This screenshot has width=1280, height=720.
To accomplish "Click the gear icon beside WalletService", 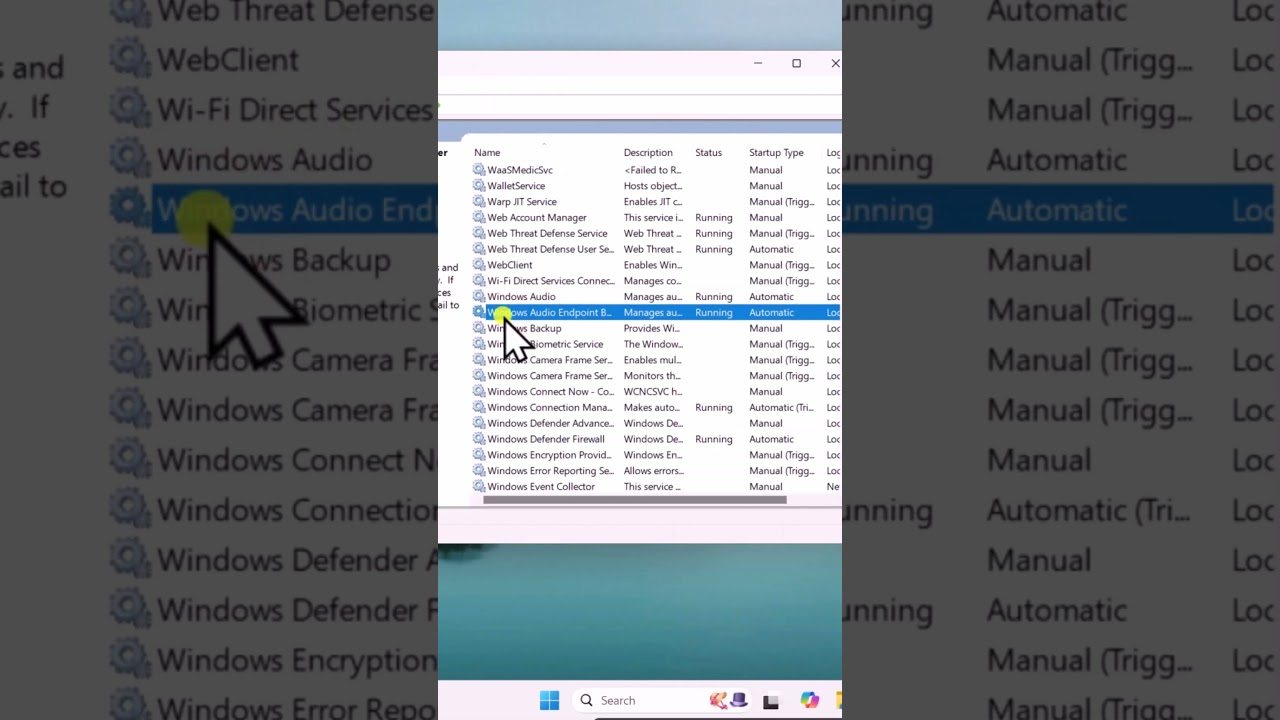I will point(479,186).
